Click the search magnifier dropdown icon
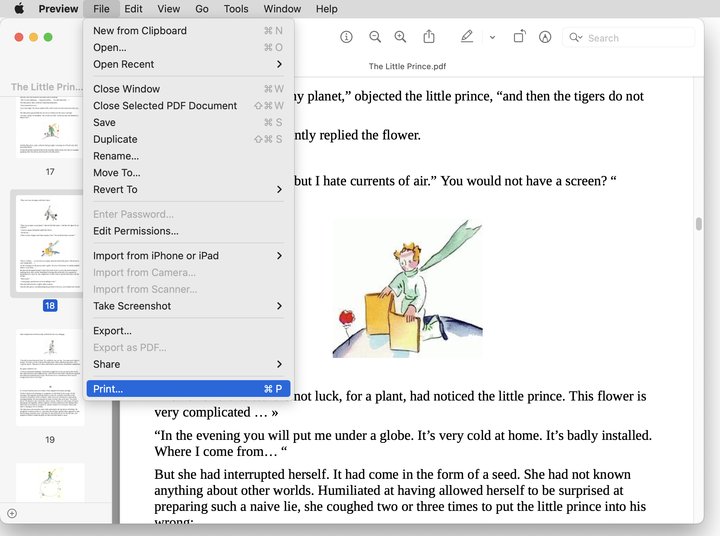This screenshot has height=536, width=720. pos(576,37)
